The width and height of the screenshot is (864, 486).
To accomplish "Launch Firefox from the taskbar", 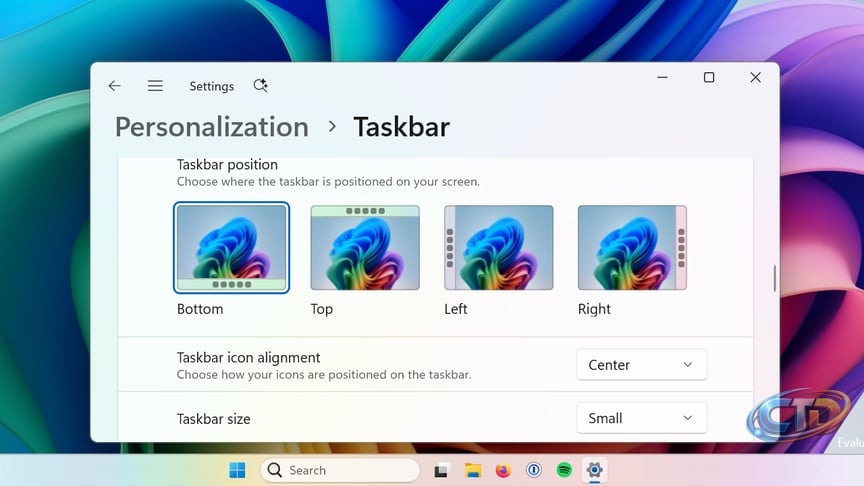I will (x=503, y=470).
